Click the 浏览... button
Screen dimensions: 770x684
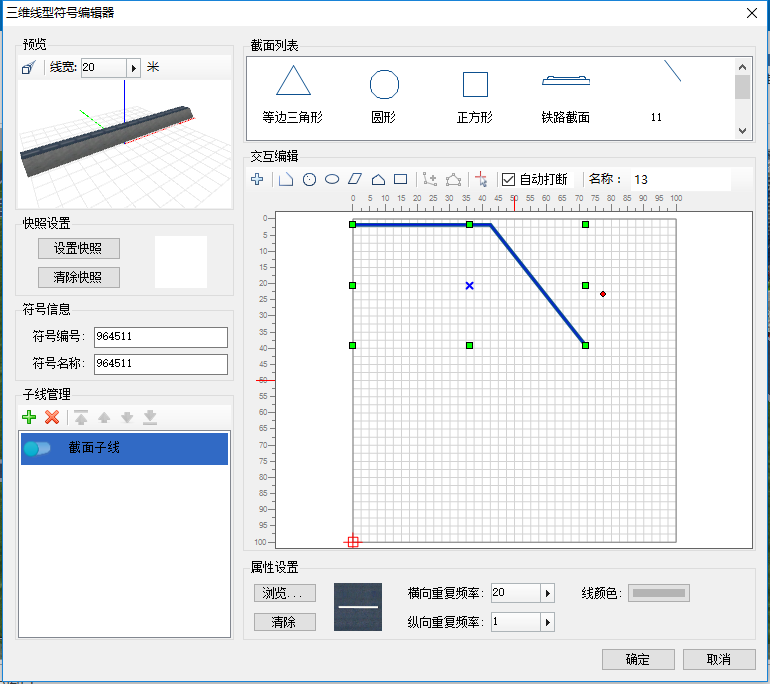[x=285, y=593]
